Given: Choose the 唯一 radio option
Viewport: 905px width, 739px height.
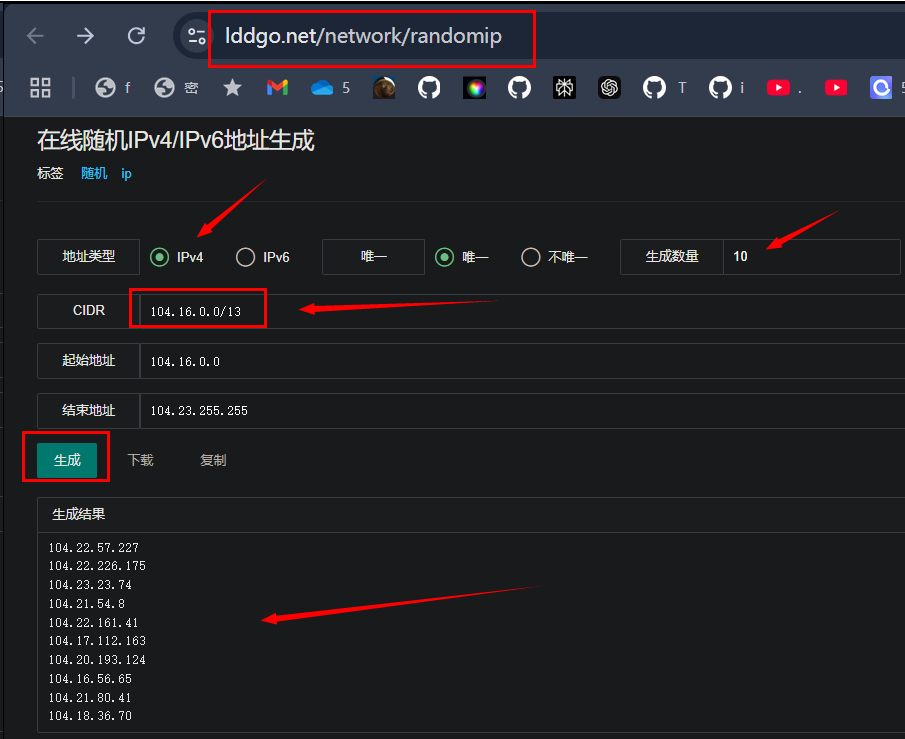Looking at the screenshot, I should 444,257.
